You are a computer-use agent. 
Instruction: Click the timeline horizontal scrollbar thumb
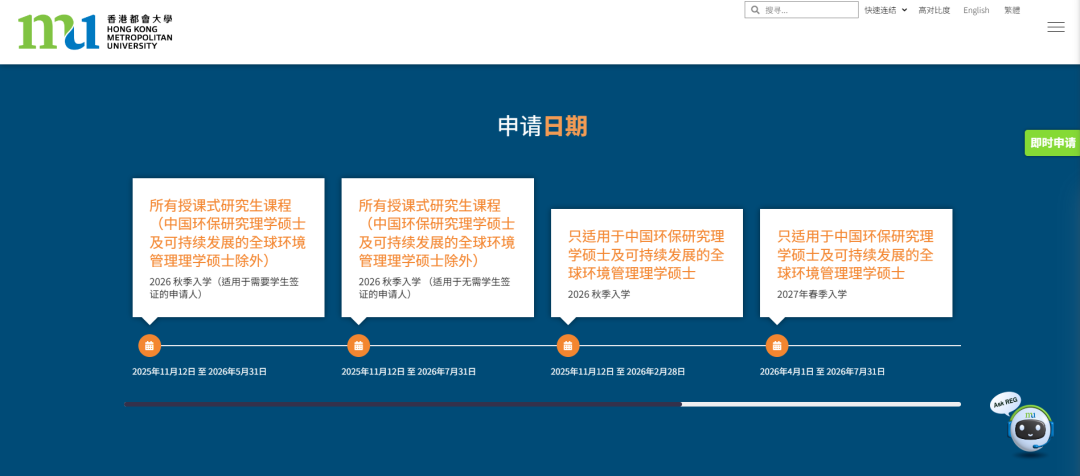[x=403, y=404]
